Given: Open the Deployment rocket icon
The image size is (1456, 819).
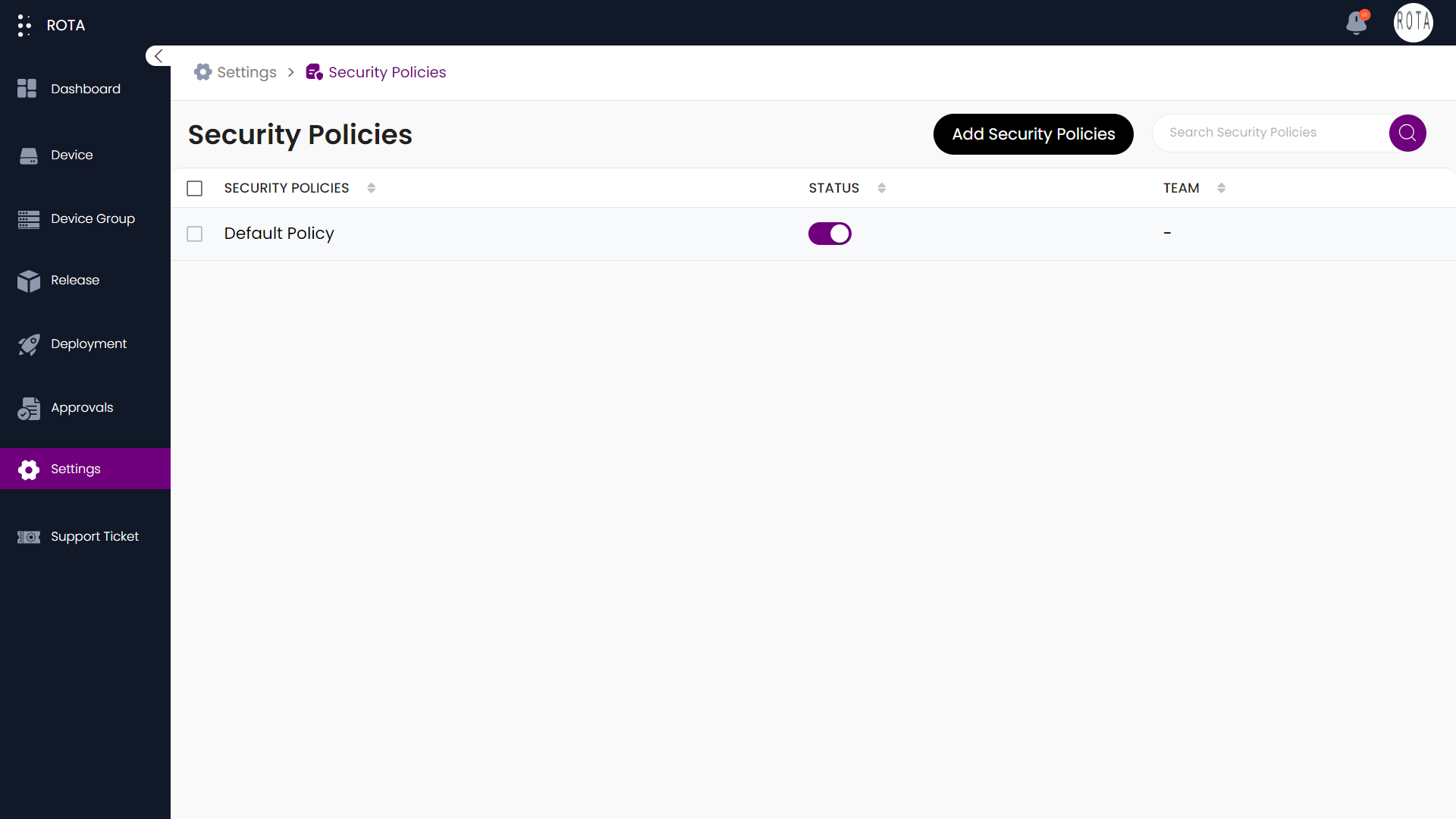Looking at the screenshot, I should pos(28,344).
